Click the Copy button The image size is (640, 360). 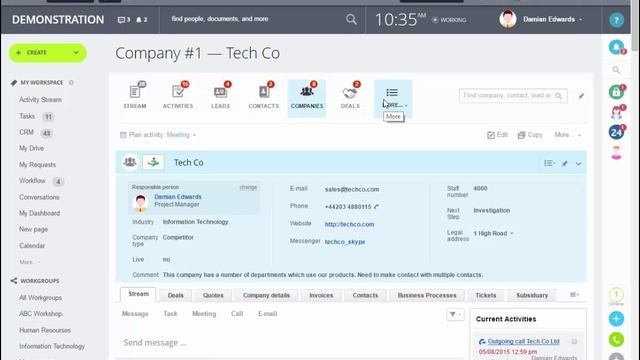[530, 135]
